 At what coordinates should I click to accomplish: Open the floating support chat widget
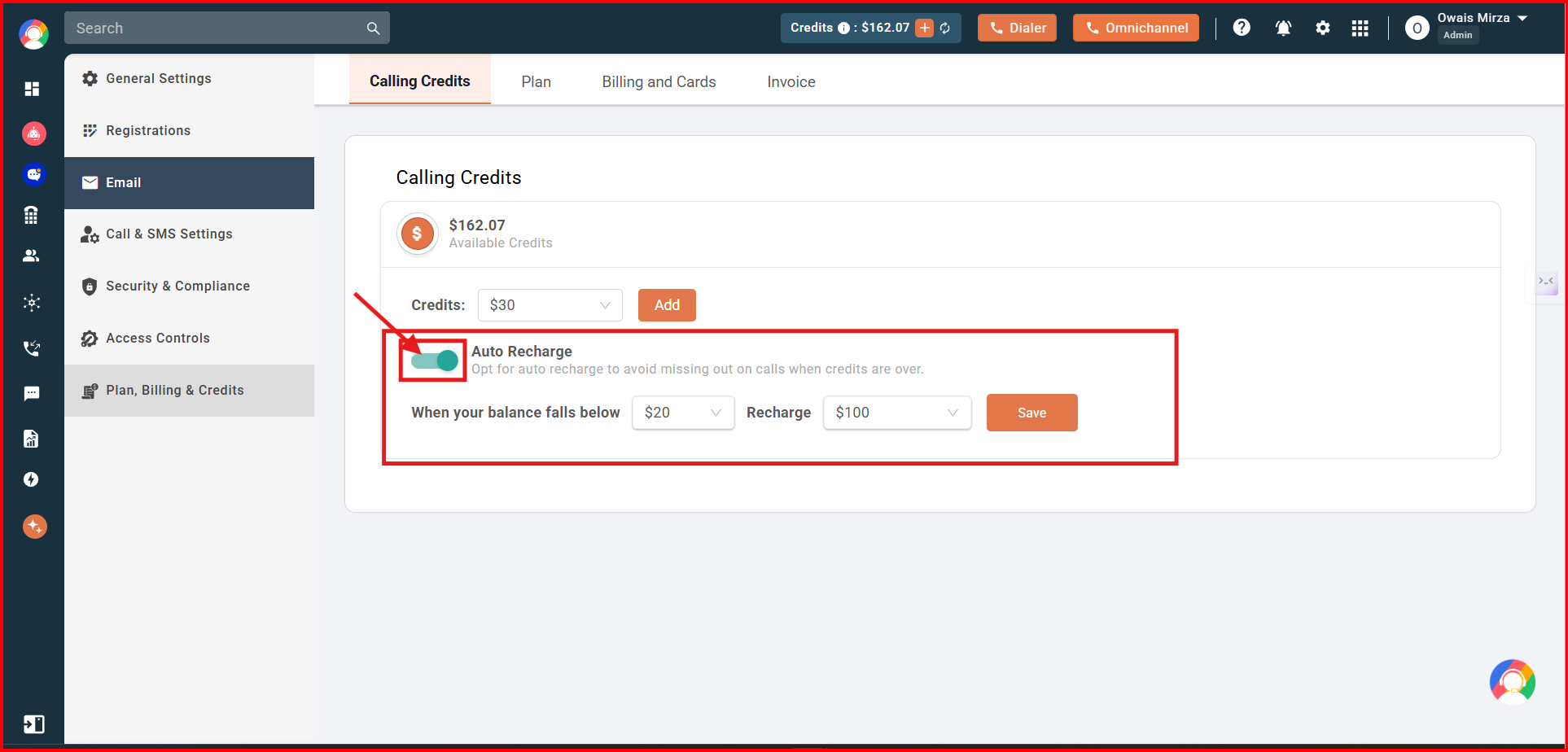pyautogui.click(x=1513, y=682)
